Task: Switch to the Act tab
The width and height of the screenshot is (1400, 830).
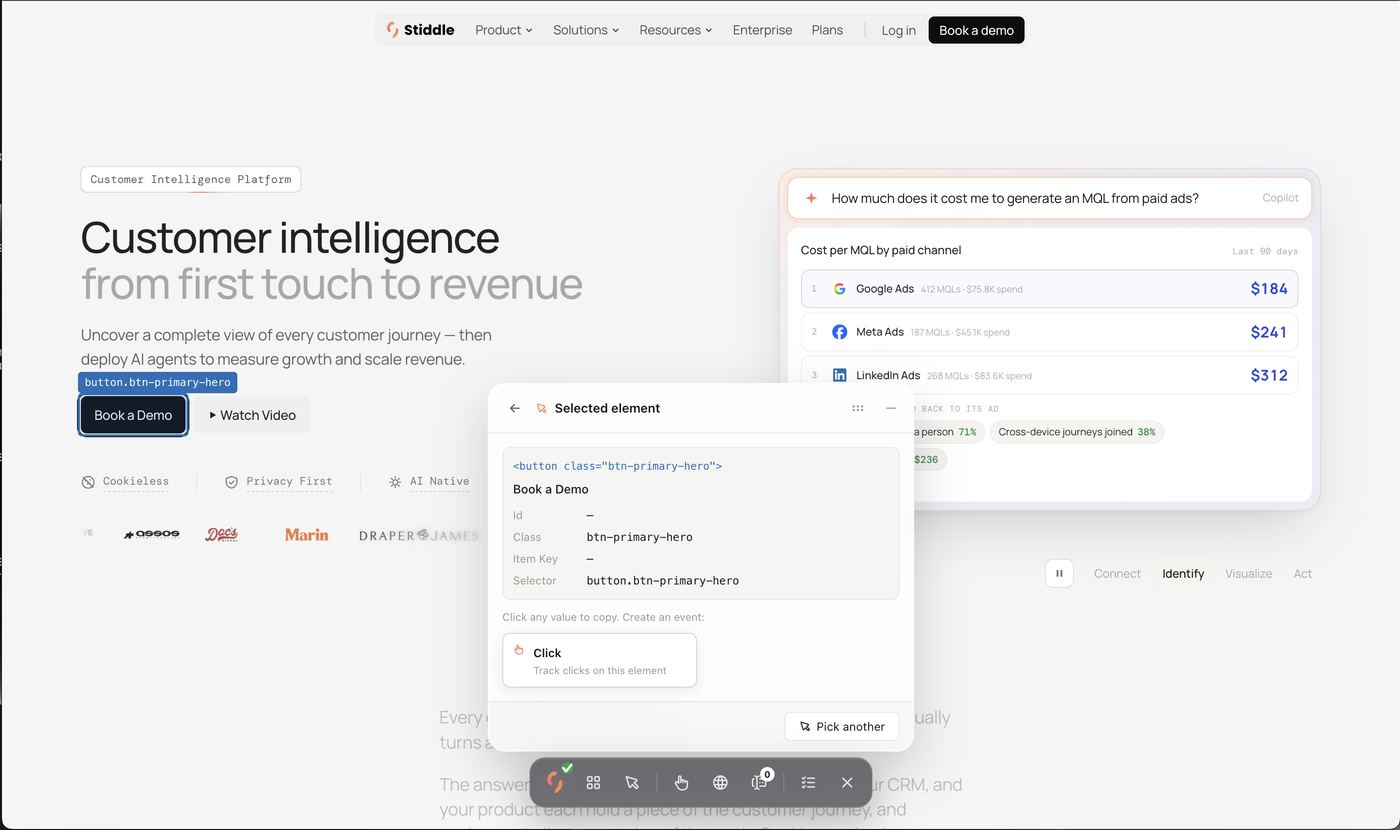Action: click(1303, 574)
